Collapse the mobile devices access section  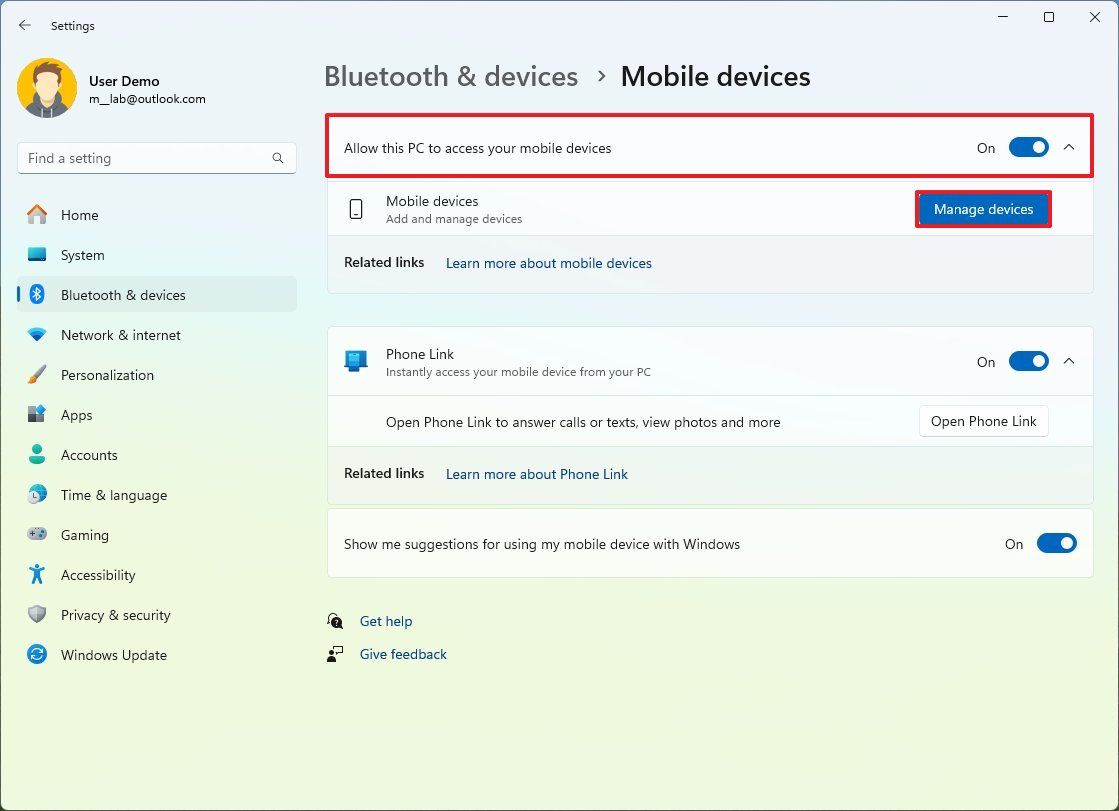[1069, 147]
